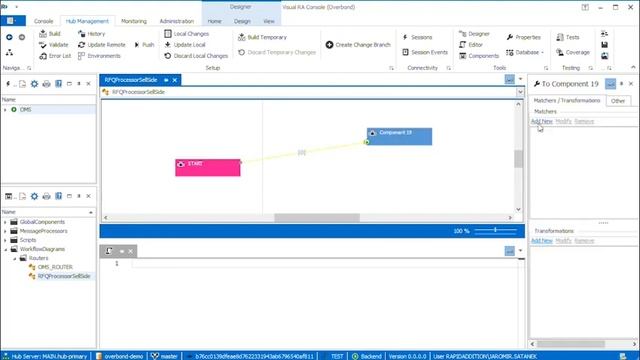This screenshot has width=640, height=360.
Task: Click Remove under Transformations
Action: tap(584, 241)
